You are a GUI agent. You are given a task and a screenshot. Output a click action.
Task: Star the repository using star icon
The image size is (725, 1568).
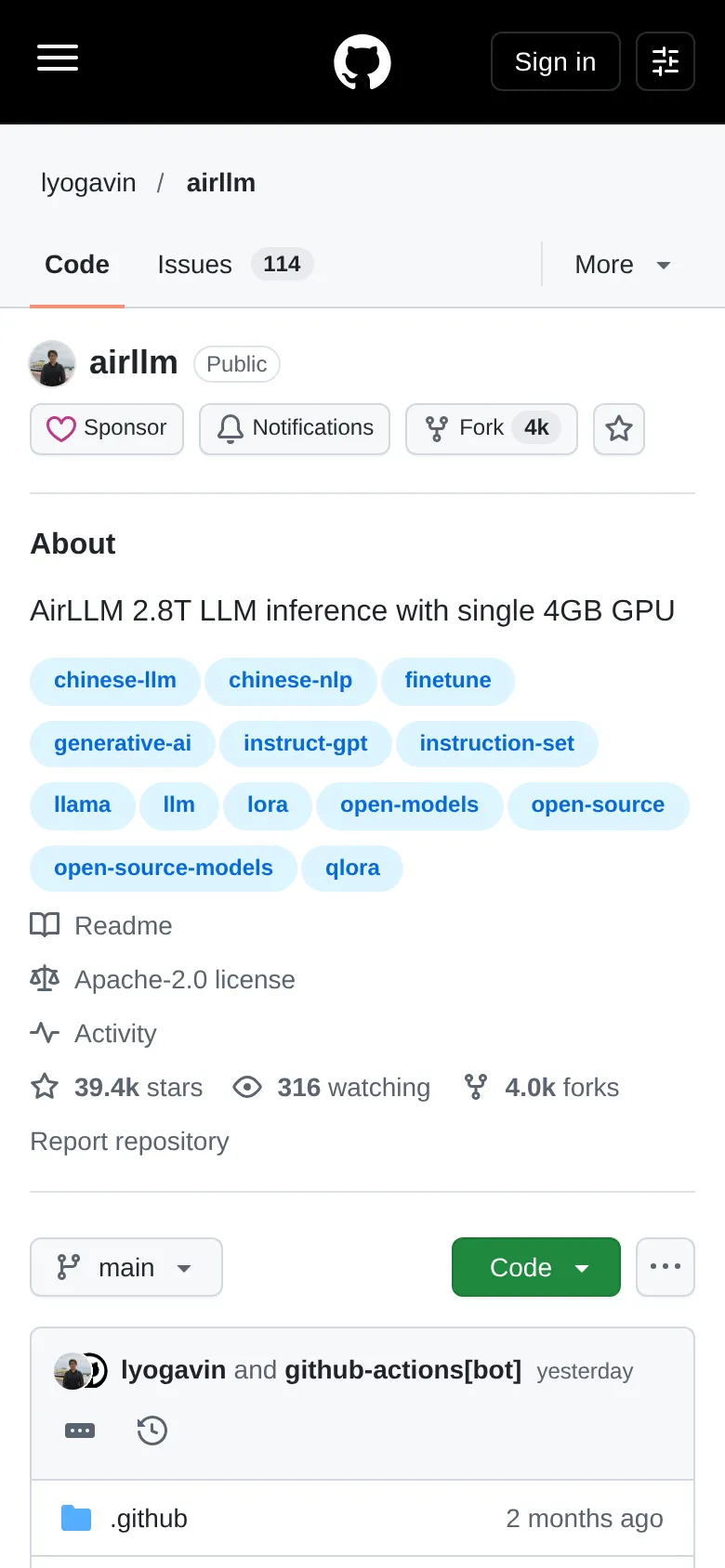(x=619, y=428)
